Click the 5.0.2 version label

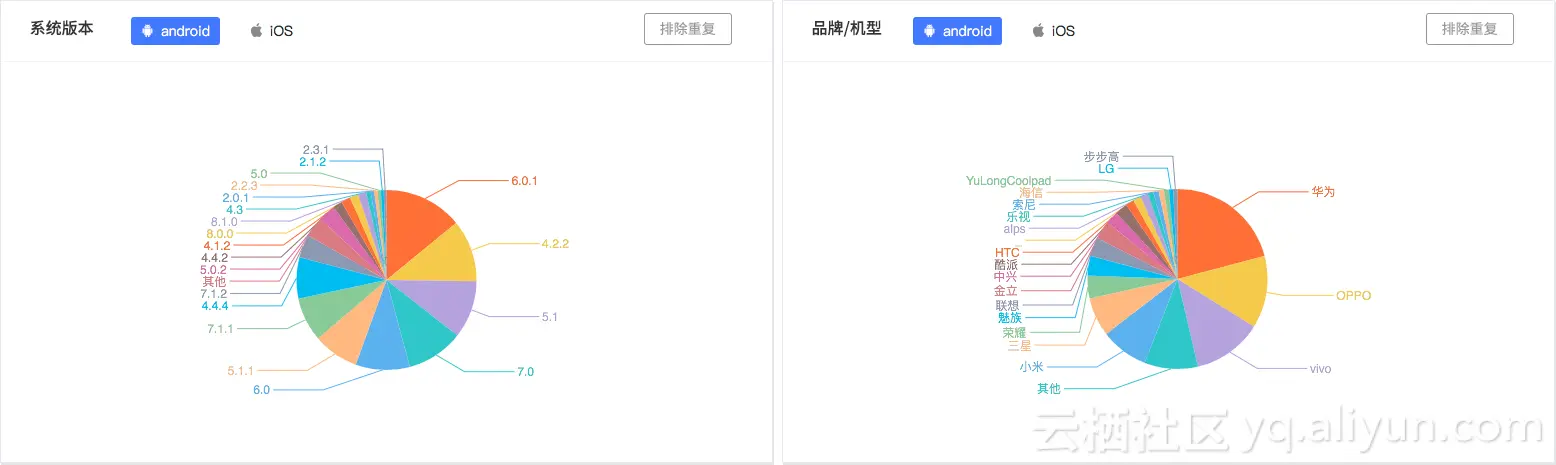click(213, 269)
